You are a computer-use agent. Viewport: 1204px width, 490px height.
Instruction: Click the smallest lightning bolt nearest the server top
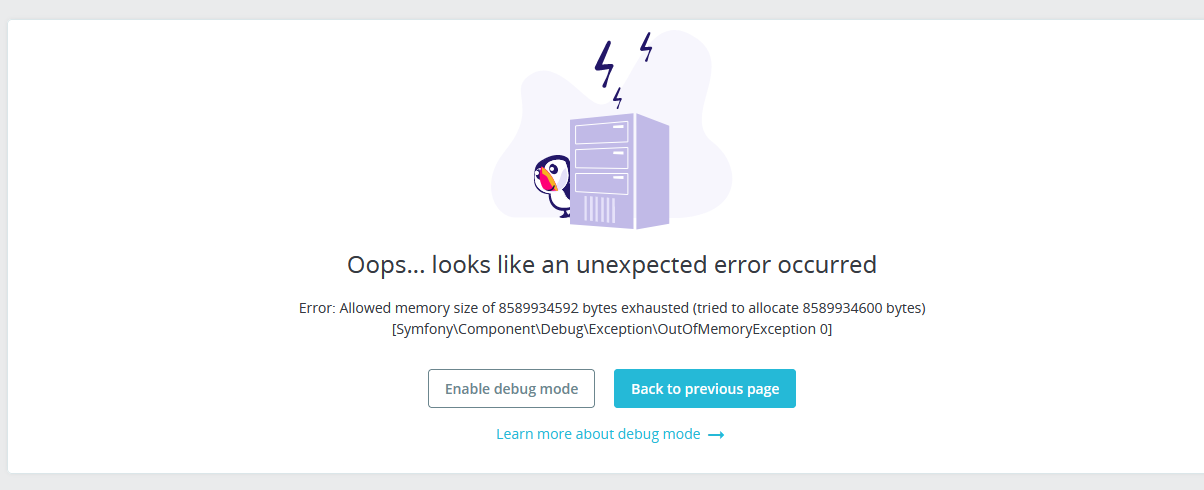tap(618, 97)
